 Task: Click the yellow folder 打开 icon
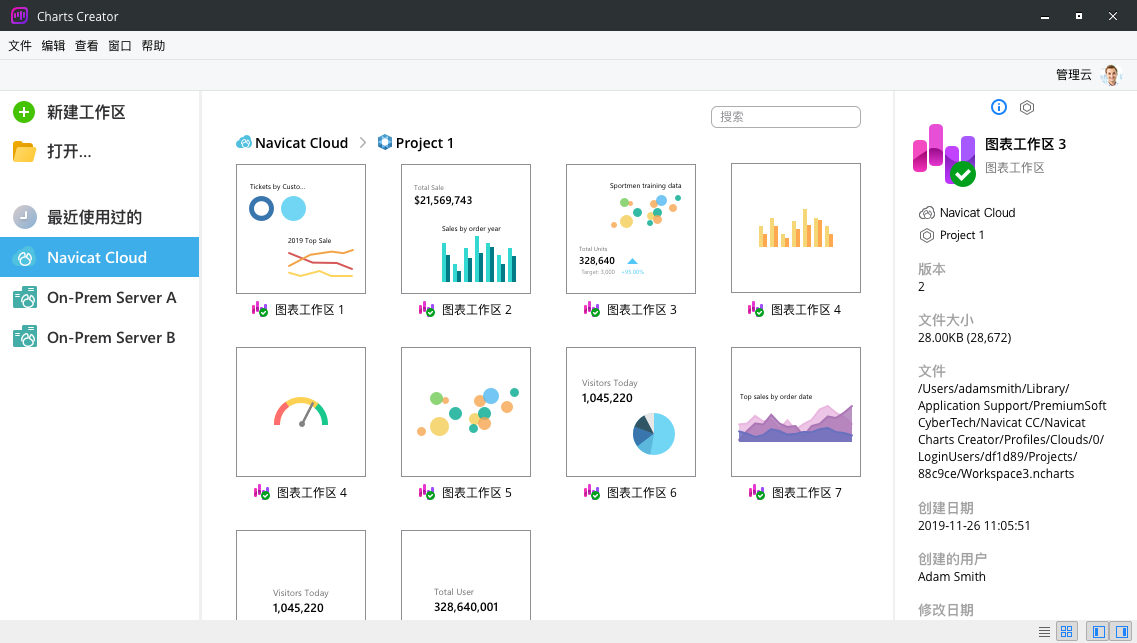tap(24, 151)
